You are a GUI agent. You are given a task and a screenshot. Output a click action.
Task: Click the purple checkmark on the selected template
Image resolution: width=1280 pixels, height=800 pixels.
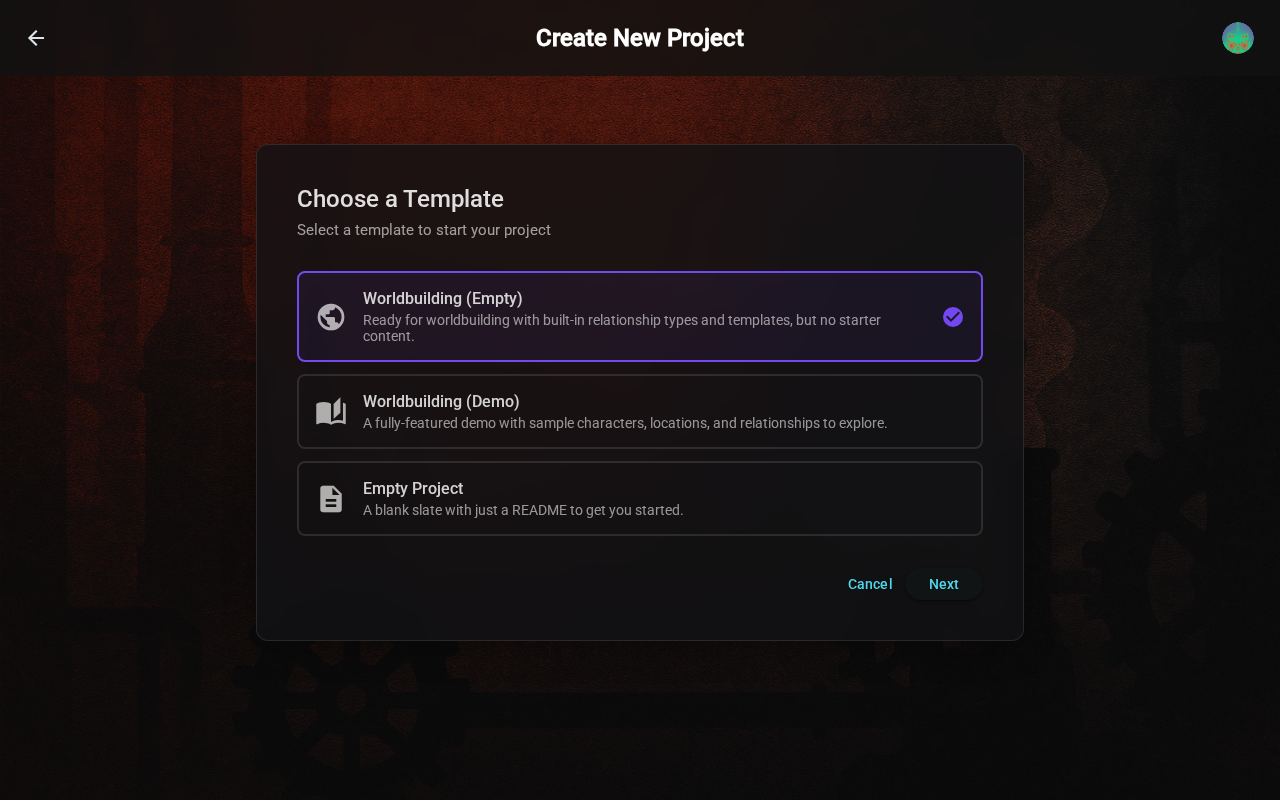pyautogui.click(x=953, y=317)
